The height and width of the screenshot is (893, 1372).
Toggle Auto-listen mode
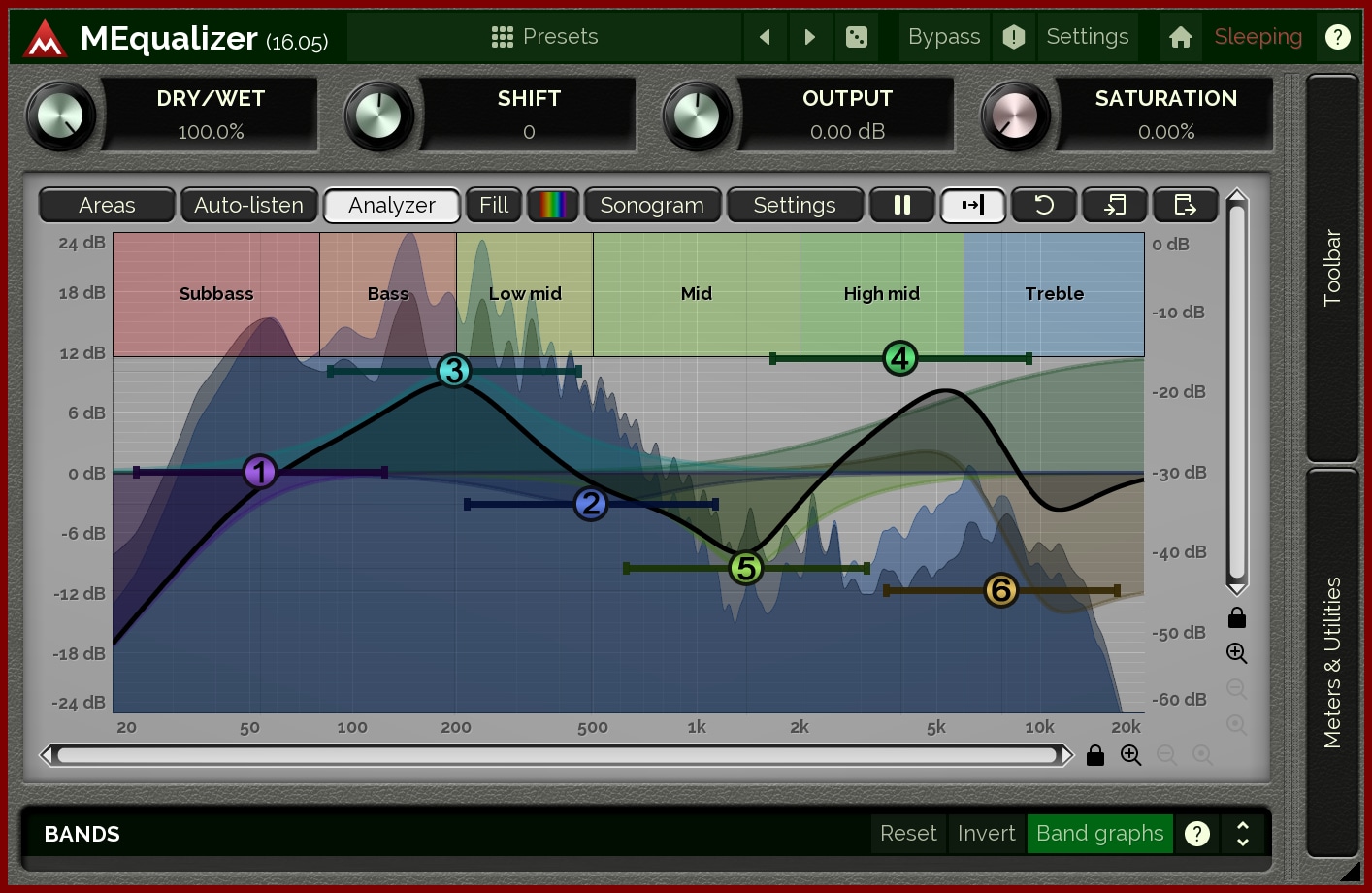(248, 205)
